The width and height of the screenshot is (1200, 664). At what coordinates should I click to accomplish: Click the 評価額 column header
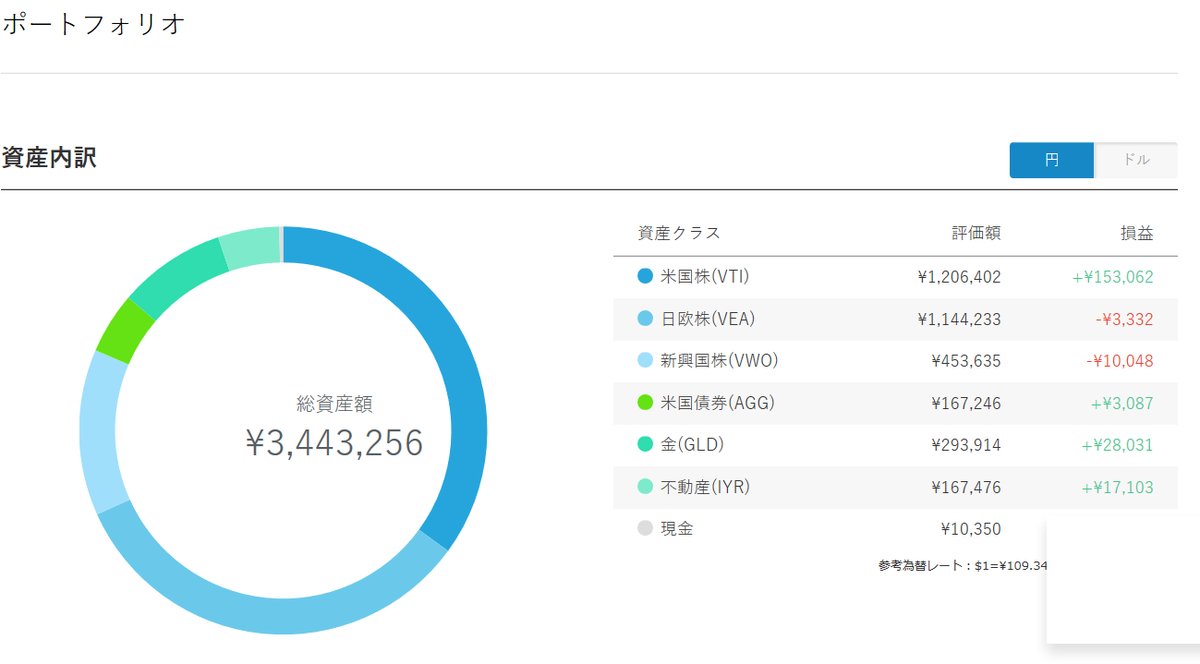[976, 233]
